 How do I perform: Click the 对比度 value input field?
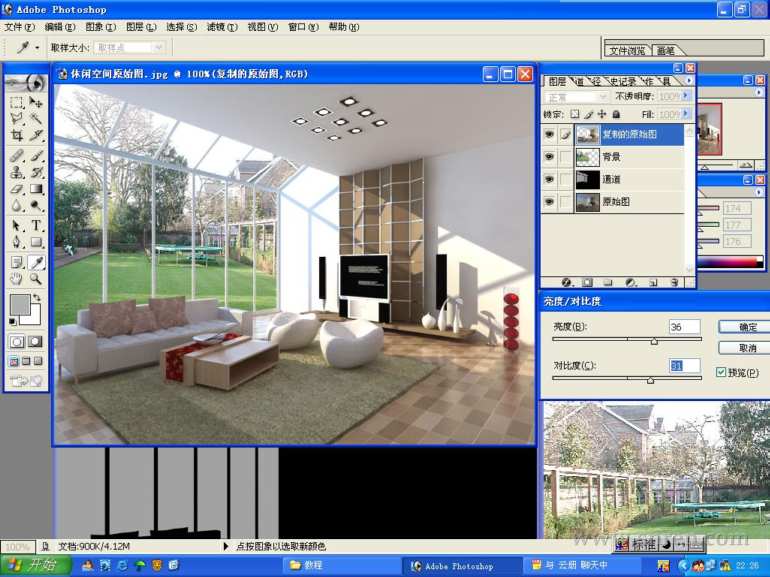point(684,365)
